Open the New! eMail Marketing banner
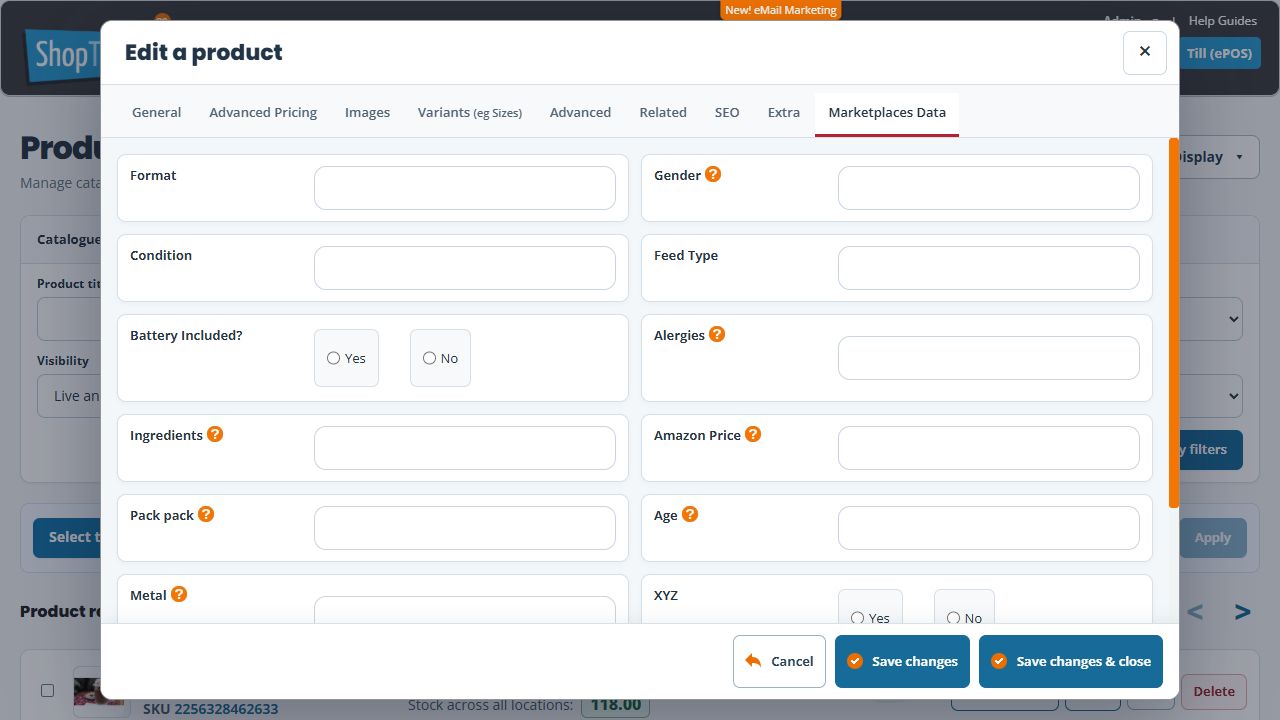The image size is (1280, 720). pos(781,10)
